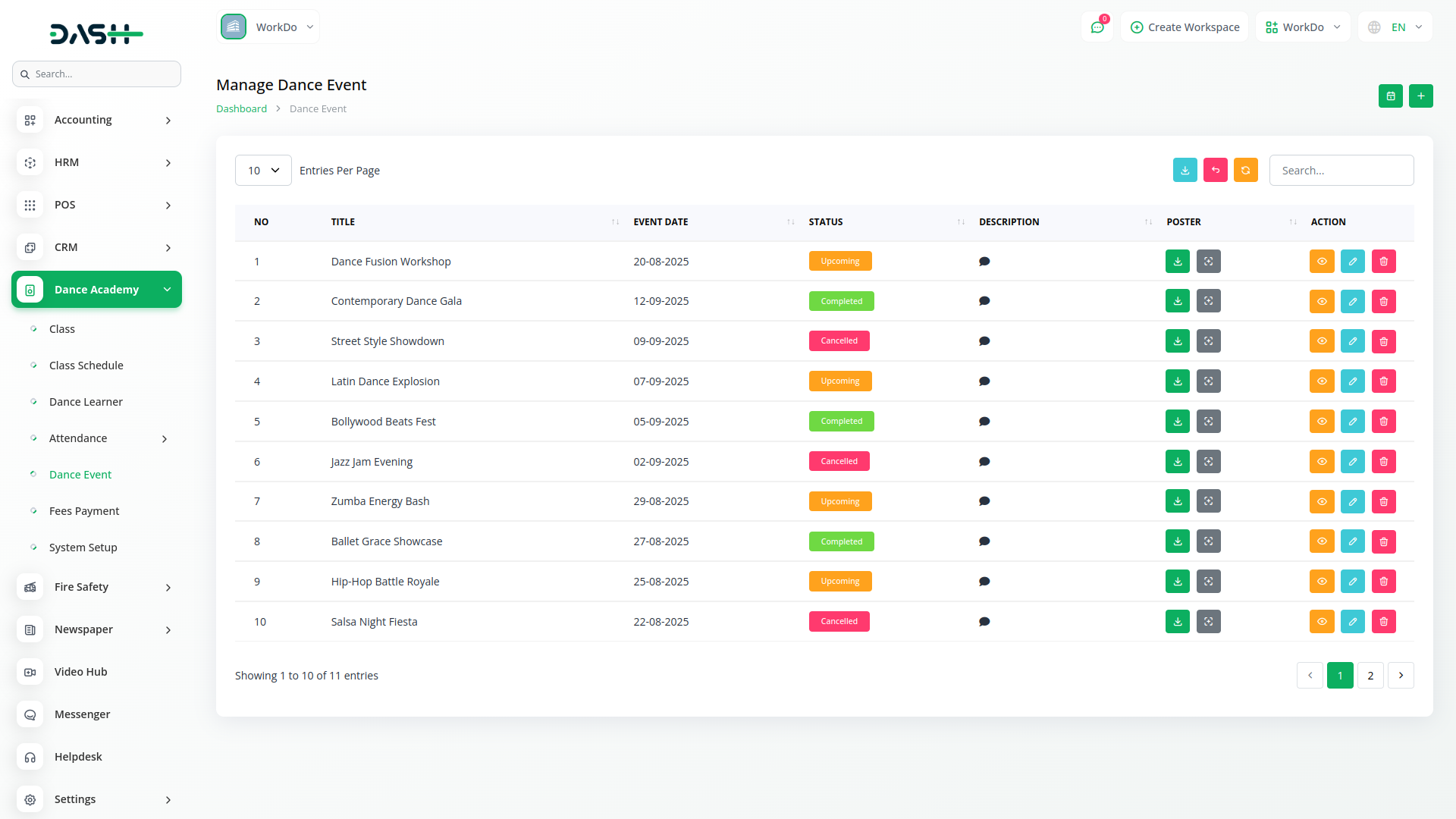Go to the Dashboard breadcrumb link
1456x819 pixels.
[241, 108]
